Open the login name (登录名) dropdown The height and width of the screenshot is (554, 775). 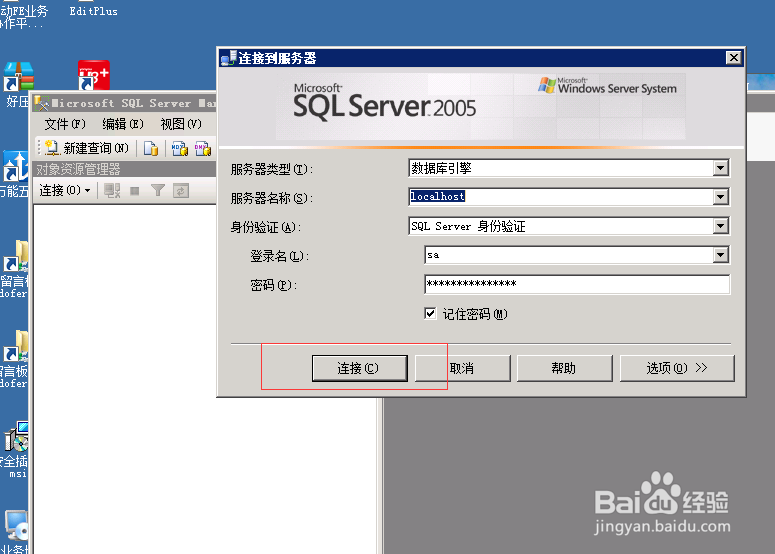[x=721, y=255]
